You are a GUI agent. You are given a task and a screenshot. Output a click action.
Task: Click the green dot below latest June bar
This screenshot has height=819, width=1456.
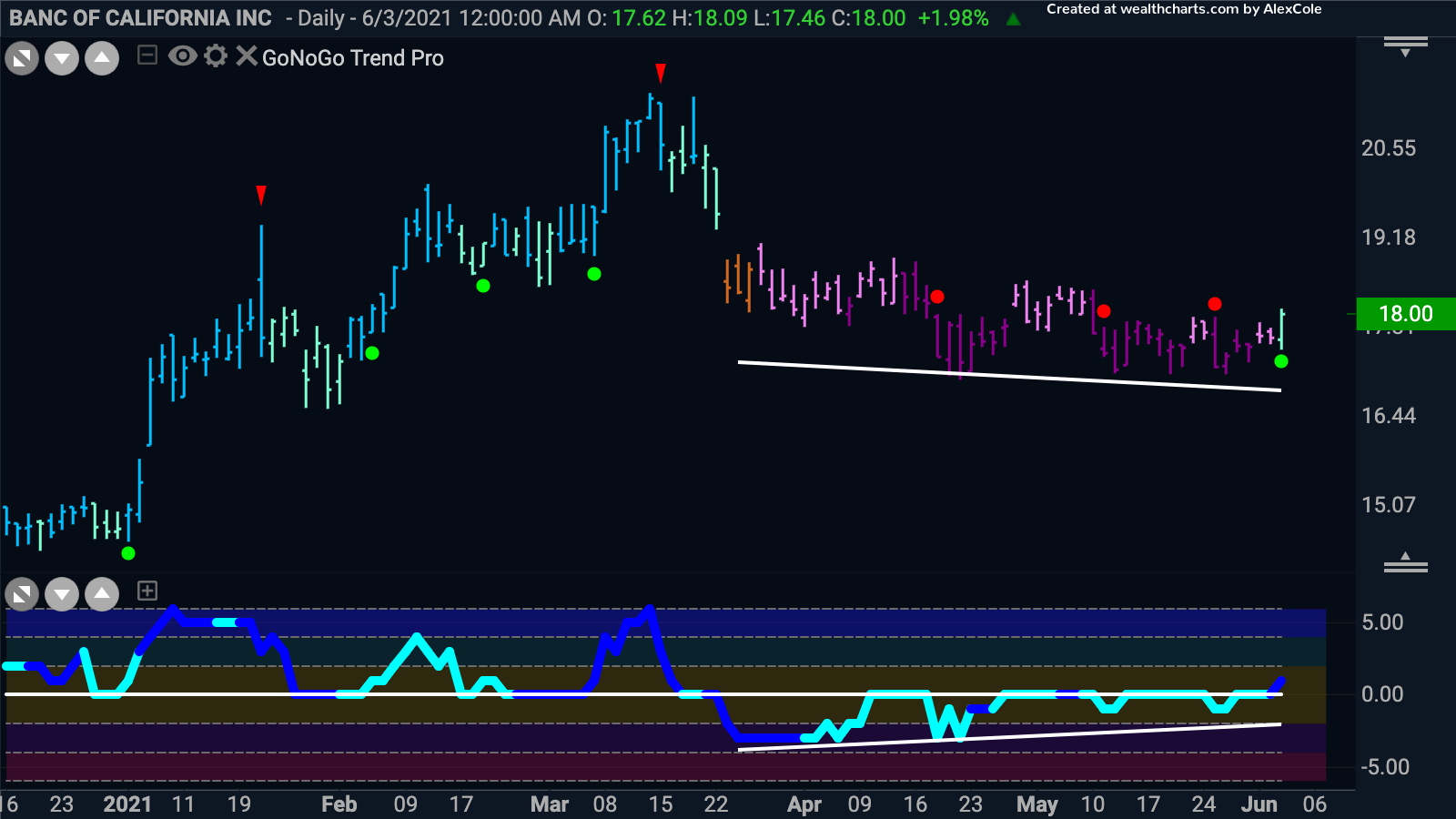[1281, 361]
